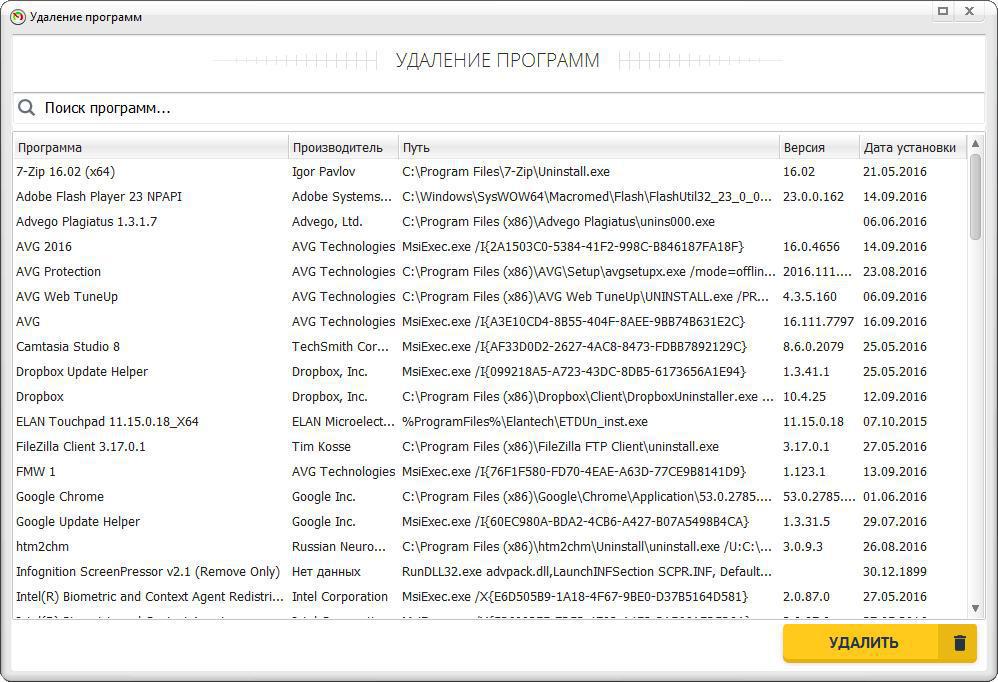Sort by Путь column header
This screenshot has height=682, width=998.
589,148
